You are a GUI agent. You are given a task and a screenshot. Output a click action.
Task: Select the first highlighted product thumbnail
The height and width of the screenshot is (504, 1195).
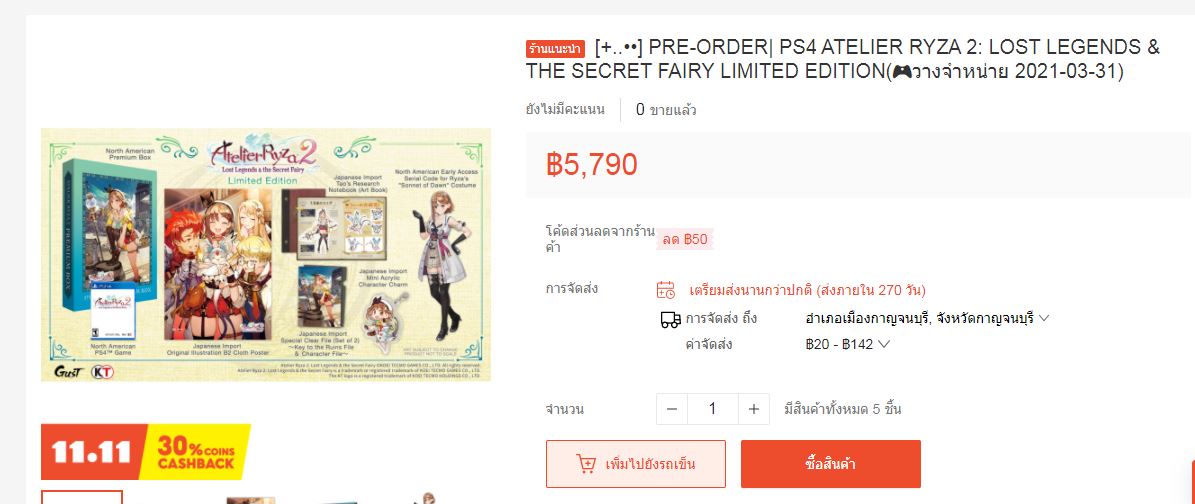[82, 497]
